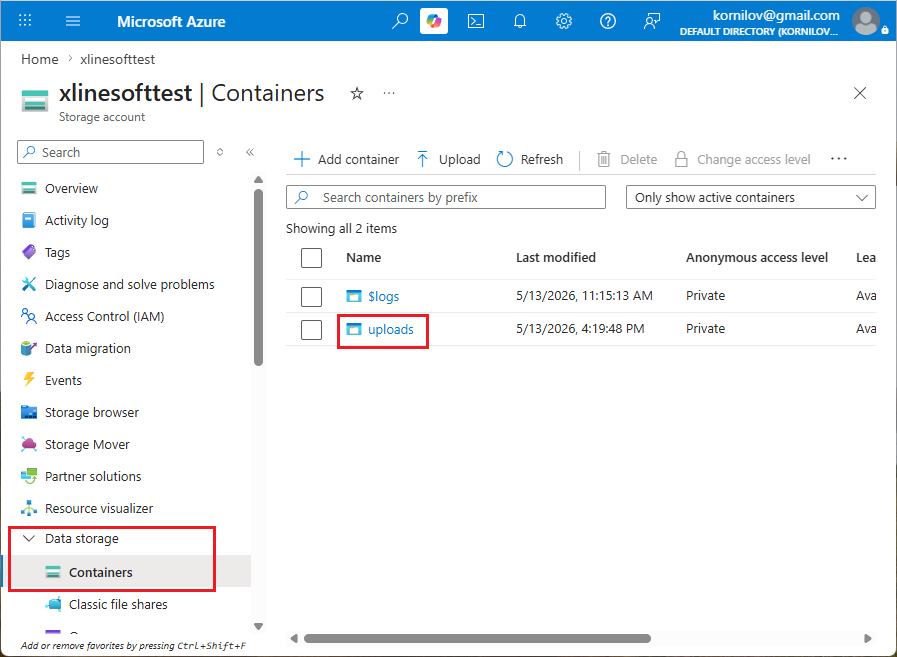
Task: Open Data migration in the sidebar
Action: point(88,349)
